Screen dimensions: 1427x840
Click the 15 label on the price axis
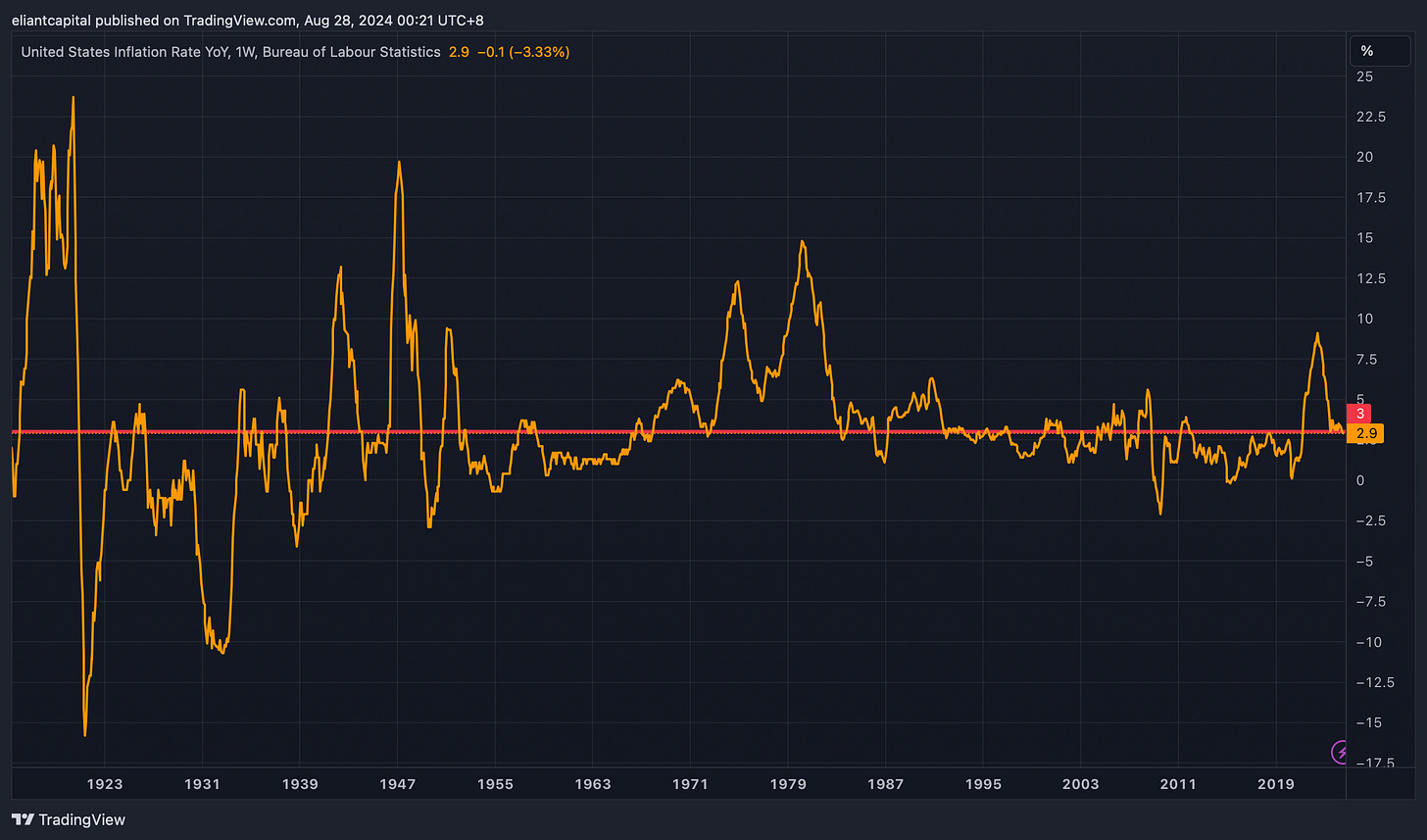point(1364,238)
